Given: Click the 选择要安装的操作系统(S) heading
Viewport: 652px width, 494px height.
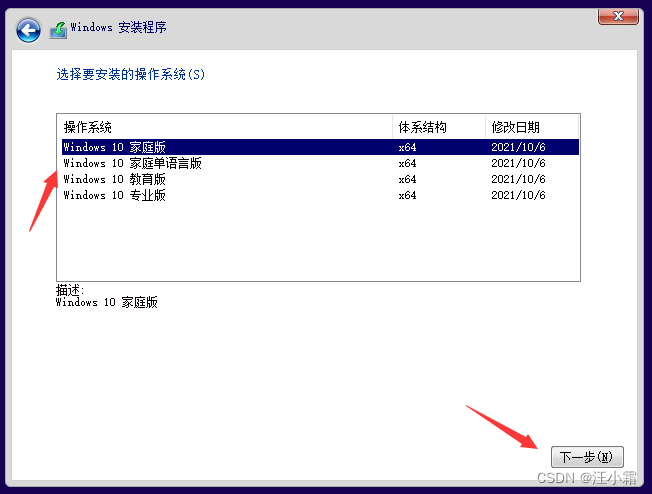Looking at the screenshot, I should click(x=131, y=74).
